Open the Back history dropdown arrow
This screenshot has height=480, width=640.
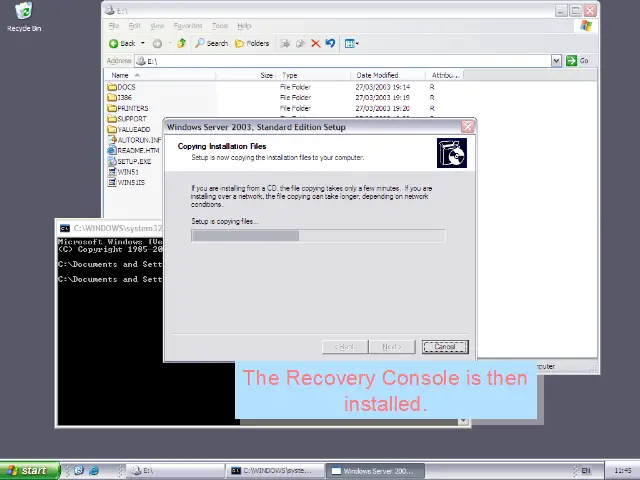[x=142, y=43]
